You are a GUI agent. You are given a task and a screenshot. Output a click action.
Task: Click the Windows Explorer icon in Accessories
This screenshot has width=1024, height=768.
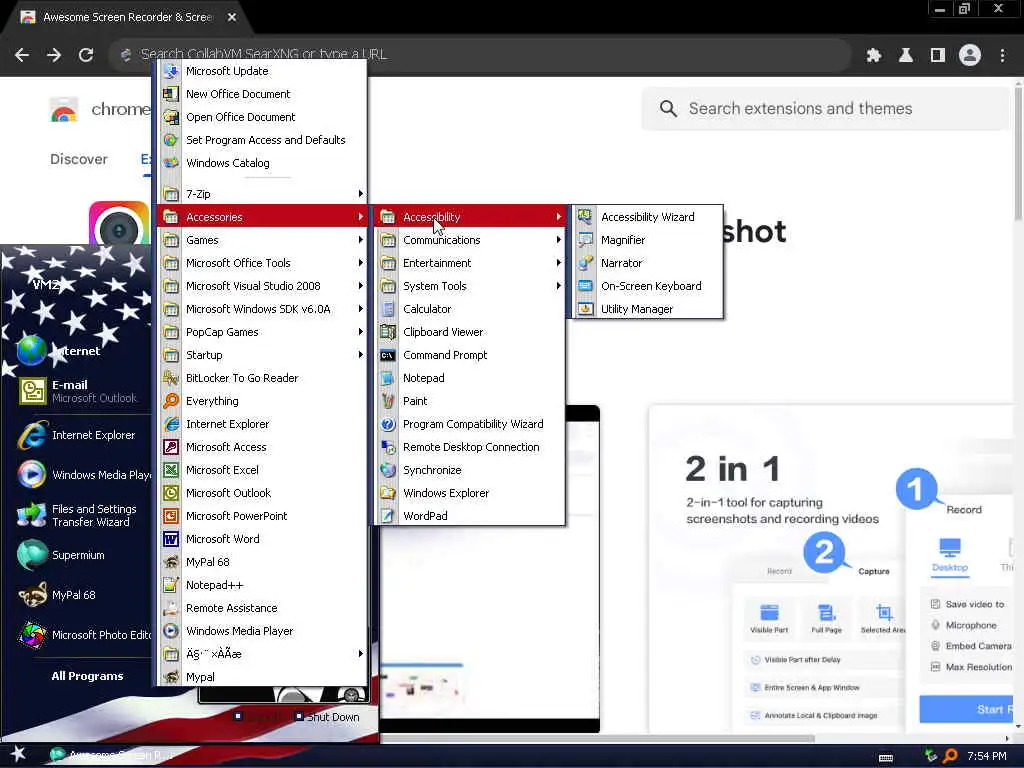[388, 492]
